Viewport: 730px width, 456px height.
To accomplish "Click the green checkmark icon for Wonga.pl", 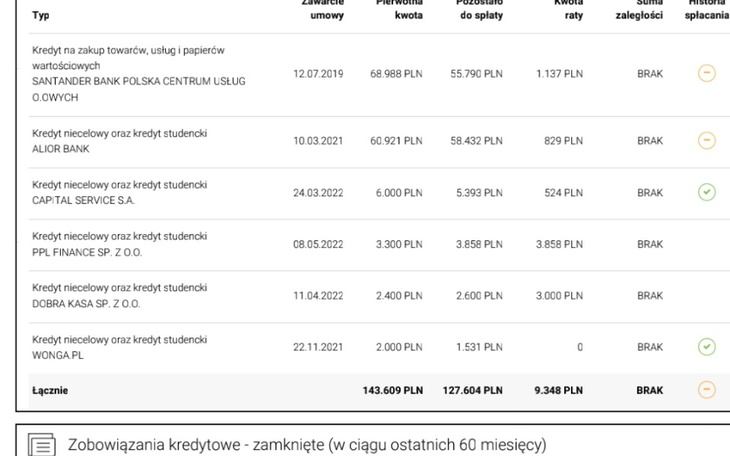I will tap(706, 347).
